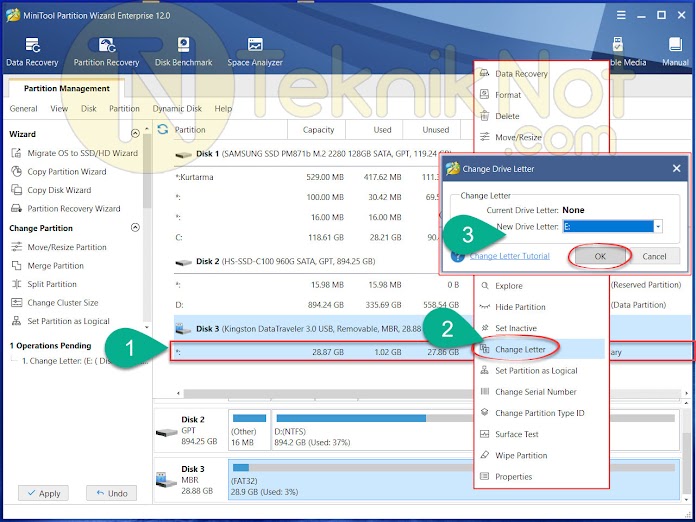Sort by the Capacity column header
This screenshot has width=696, height=522.
tap(318, 130)
